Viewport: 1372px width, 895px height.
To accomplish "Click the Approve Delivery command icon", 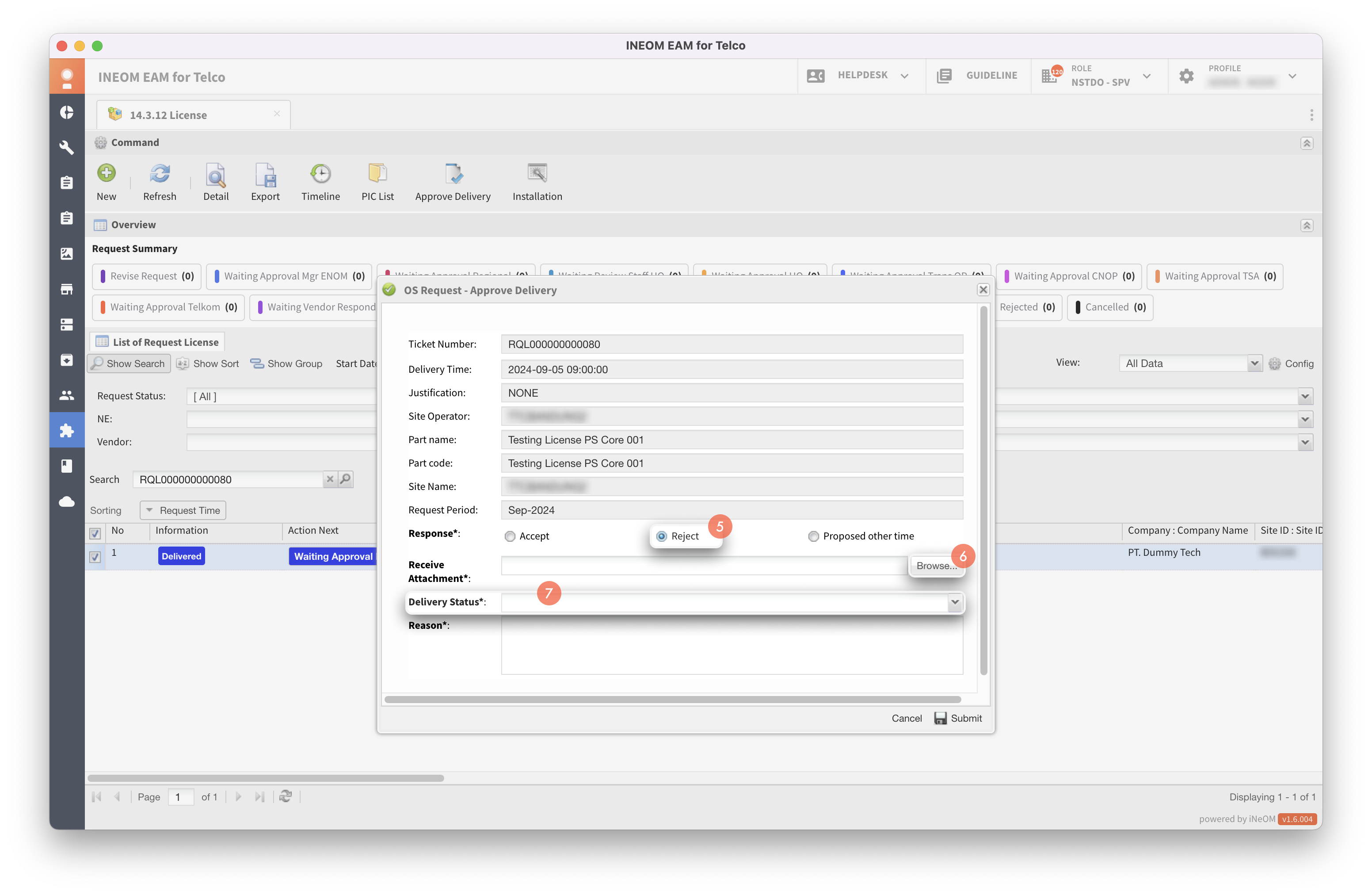I will tap(453, 173).
